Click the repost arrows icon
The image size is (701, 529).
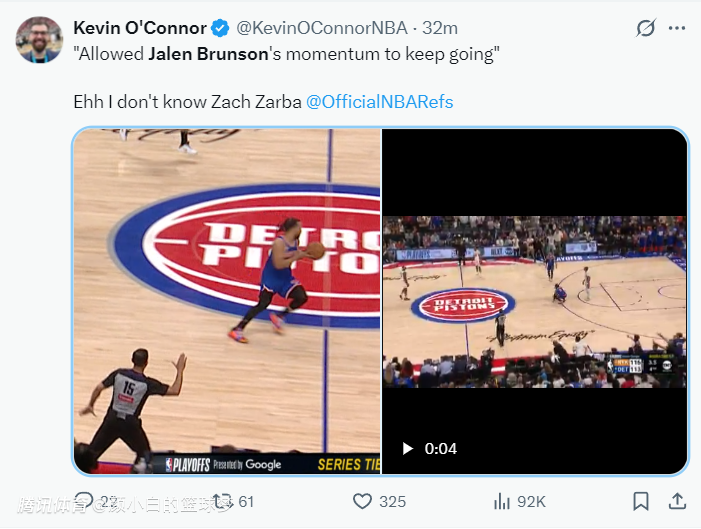click(x=224, y=501)
